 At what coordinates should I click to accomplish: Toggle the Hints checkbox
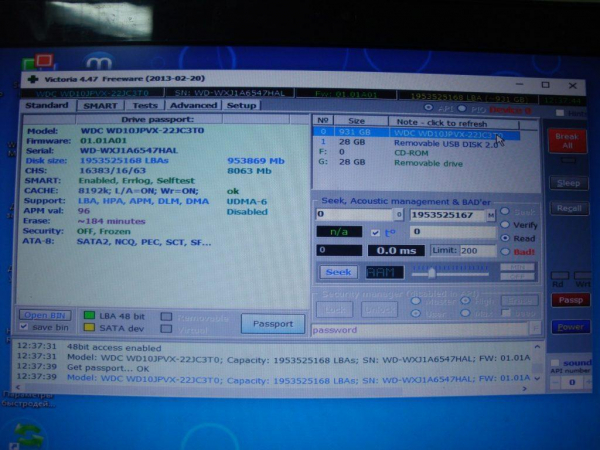click(x=560, y=113)
